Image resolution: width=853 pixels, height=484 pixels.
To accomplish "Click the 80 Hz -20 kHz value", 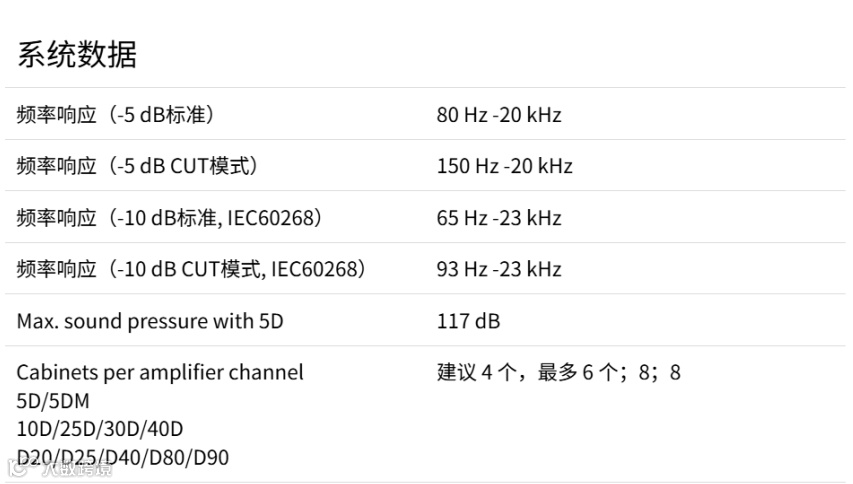I will (499, 115).
